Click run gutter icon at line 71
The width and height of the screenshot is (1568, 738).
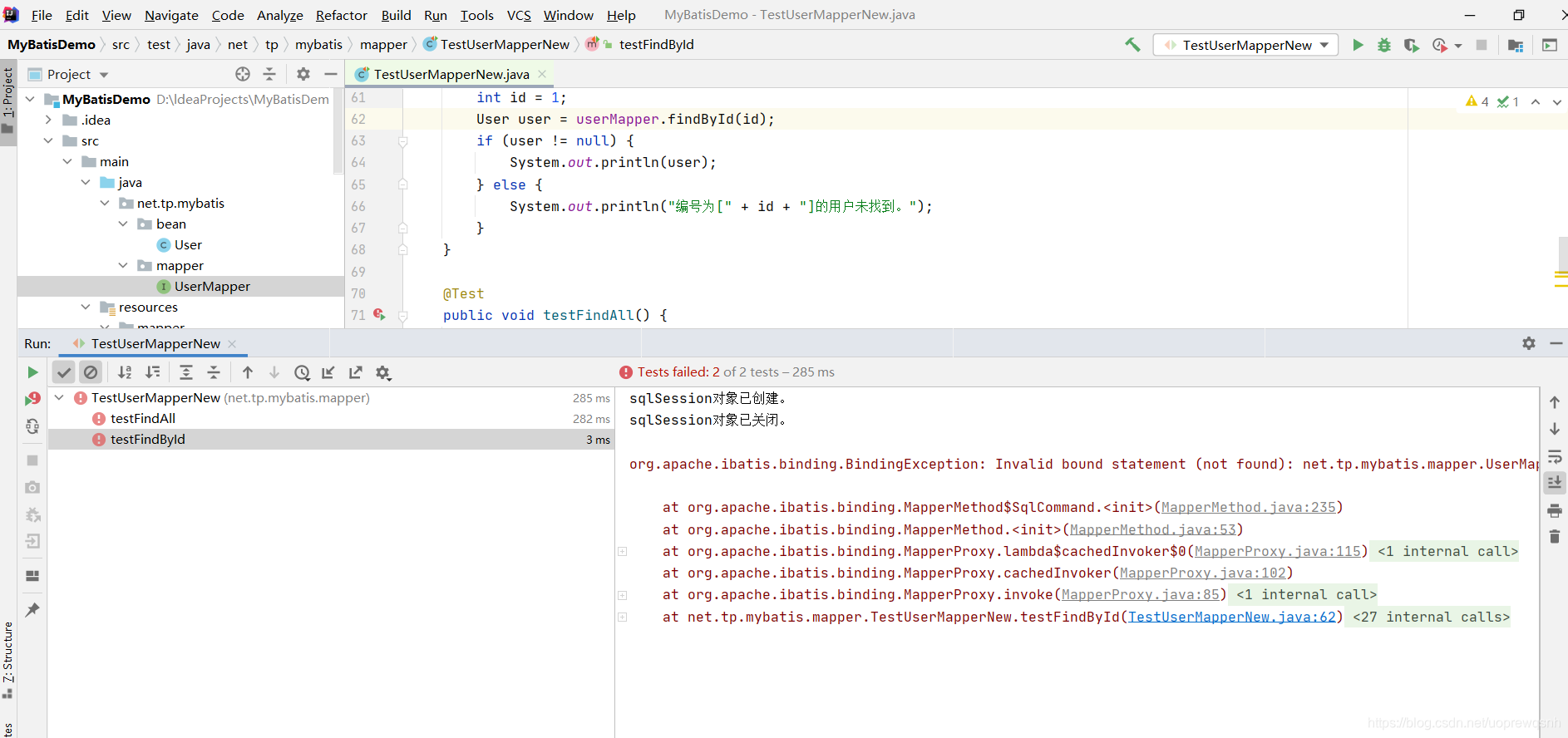click(x=379, y=314)
